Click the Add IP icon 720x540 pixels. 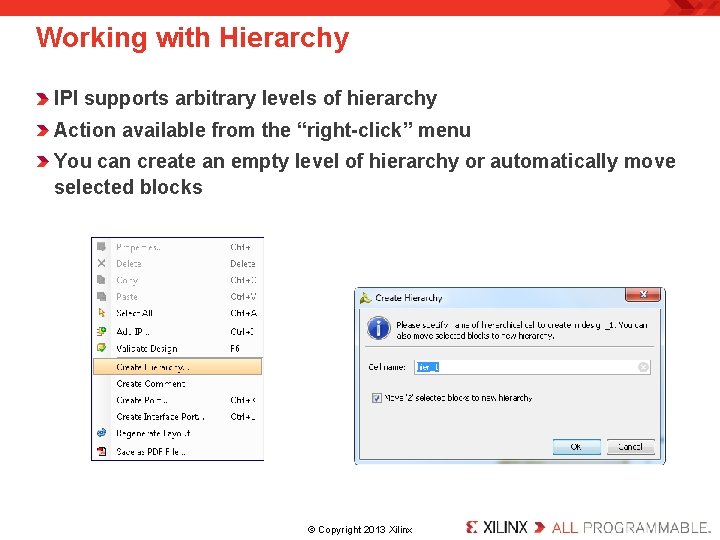101,331
